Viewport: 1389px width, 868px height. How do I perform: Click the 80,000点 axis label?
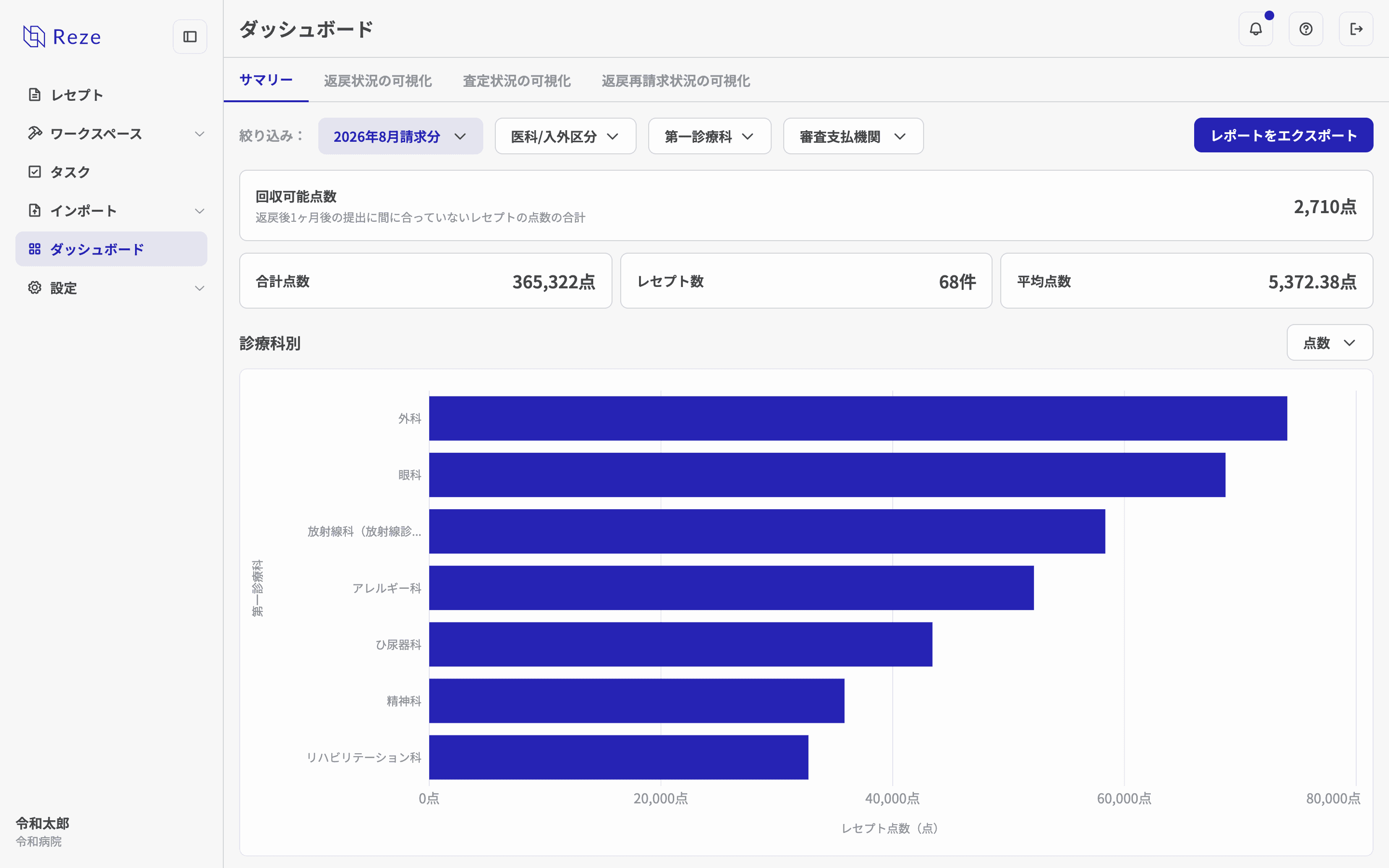(1333, 798)
